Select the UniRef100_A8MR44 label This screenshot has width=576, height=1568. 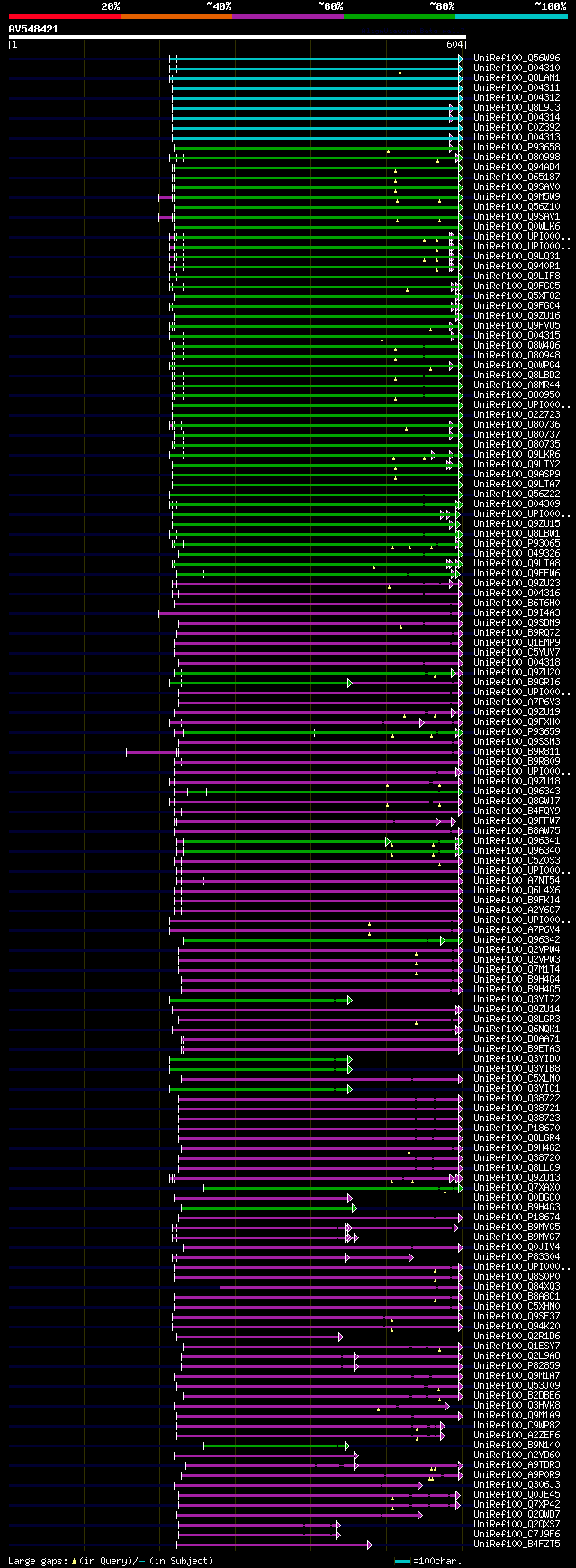tap(517, 385)
